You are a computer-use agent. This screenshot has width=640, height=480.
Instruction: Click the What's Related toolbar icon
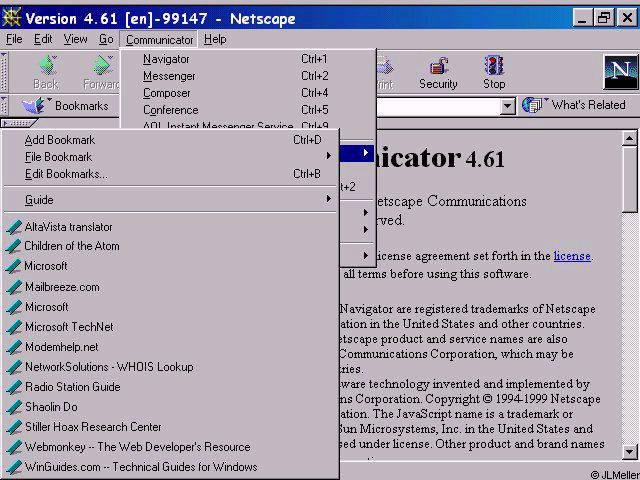(x=534, y=105)
